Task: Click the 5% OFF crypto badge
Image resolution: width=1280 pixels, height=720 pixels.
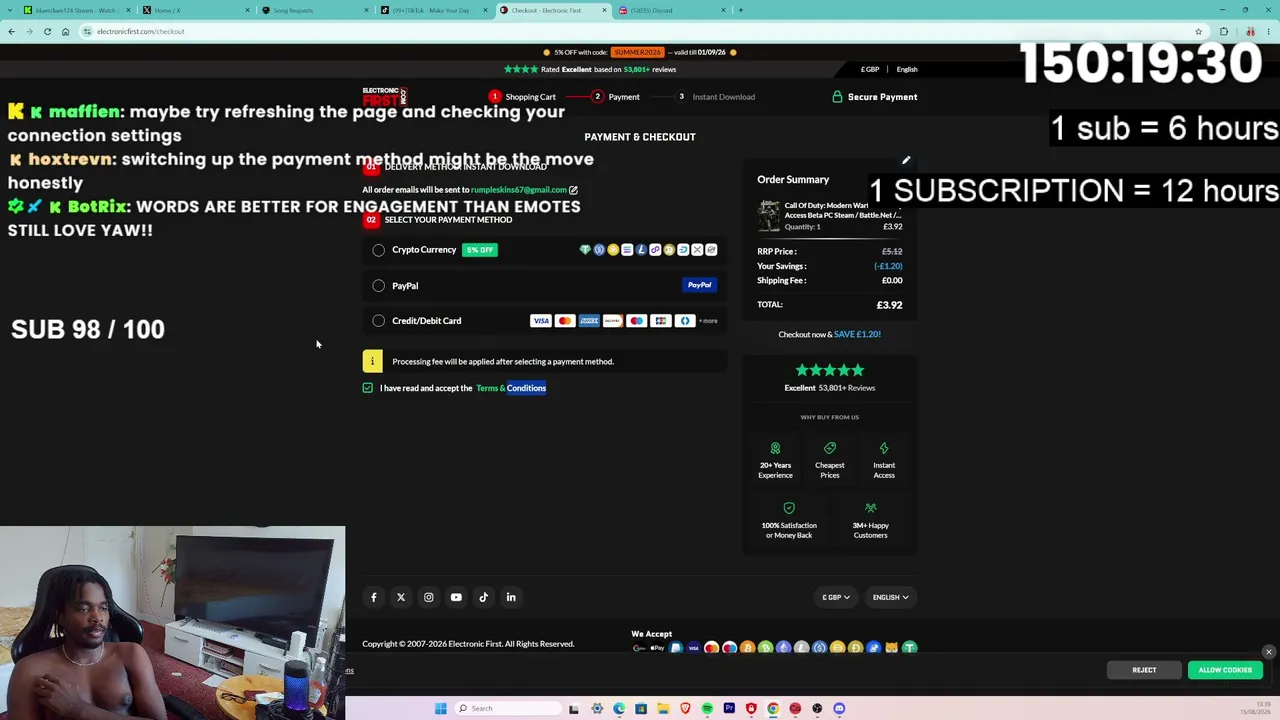Action: (480, 250)
